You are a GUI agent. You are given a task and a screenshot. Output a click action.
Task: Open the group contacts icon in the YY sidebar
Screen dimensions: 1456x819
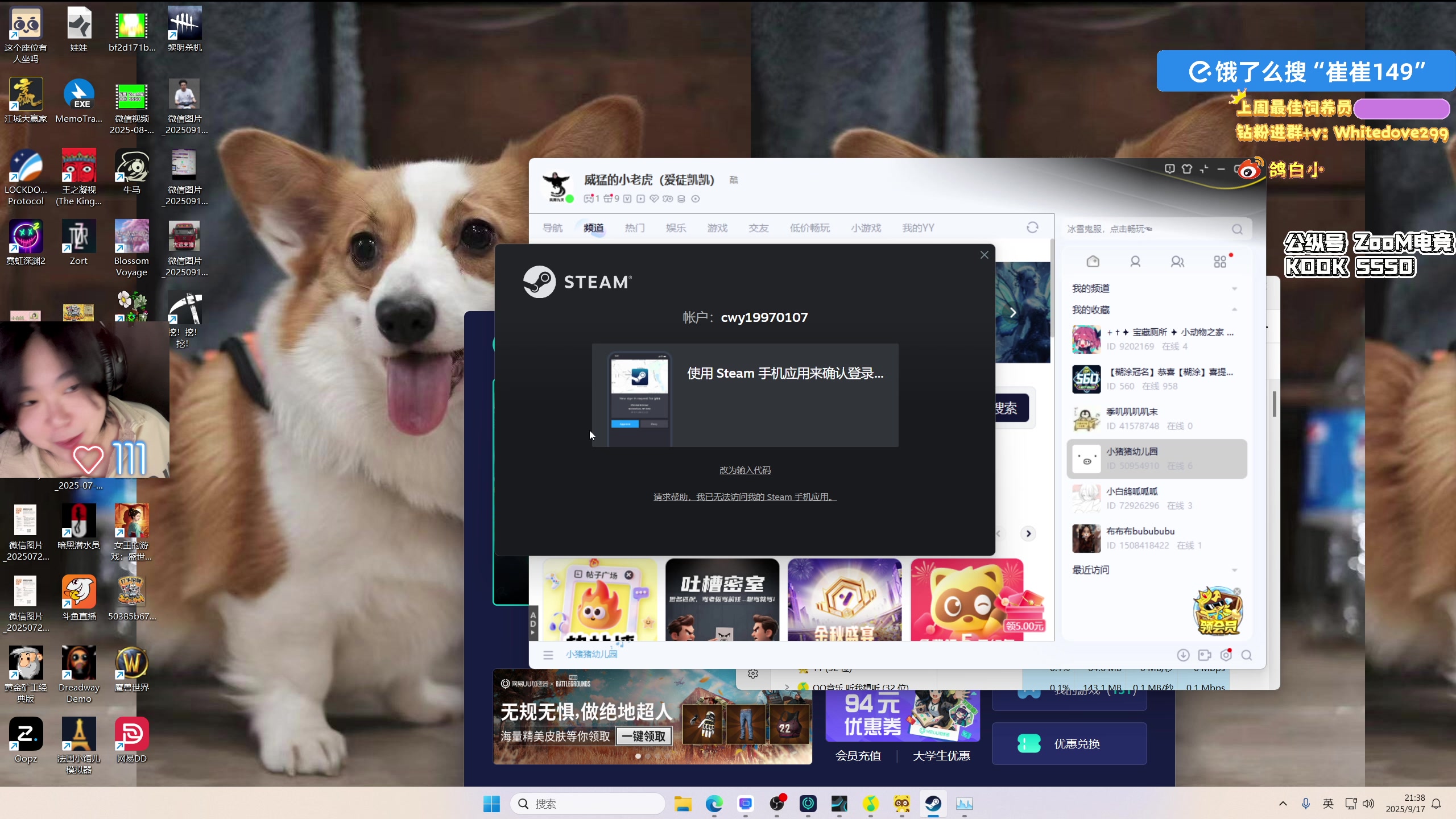pyautogui.click(x=1177, y=262)
